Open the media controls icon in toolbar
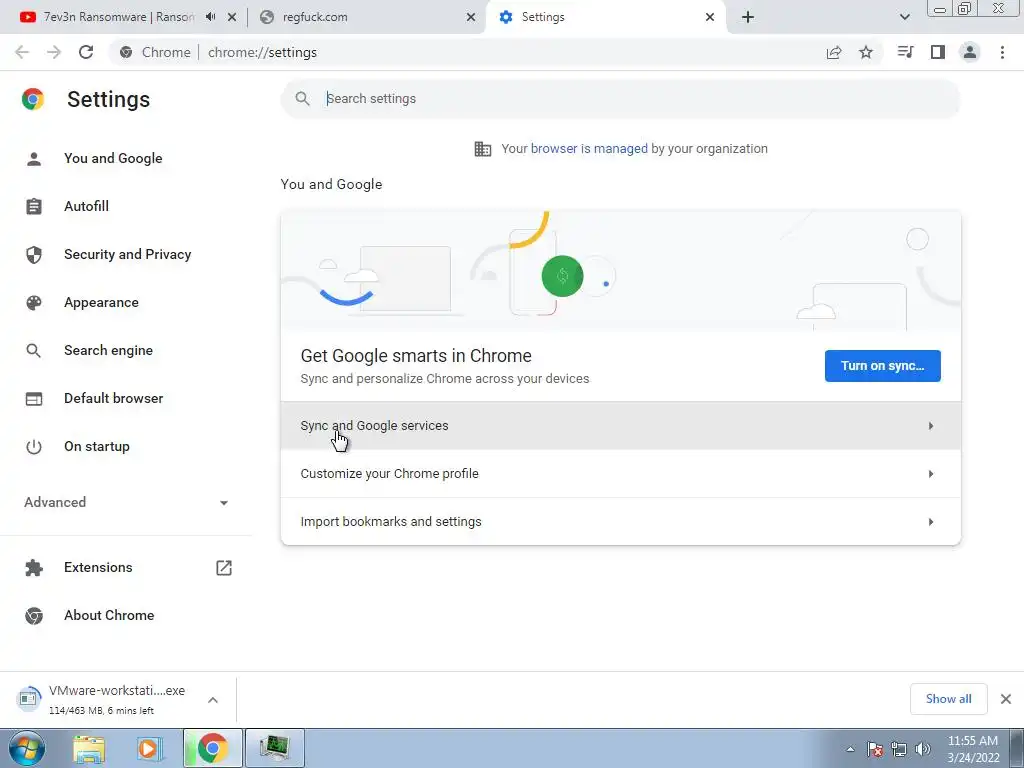 point(905,52)
